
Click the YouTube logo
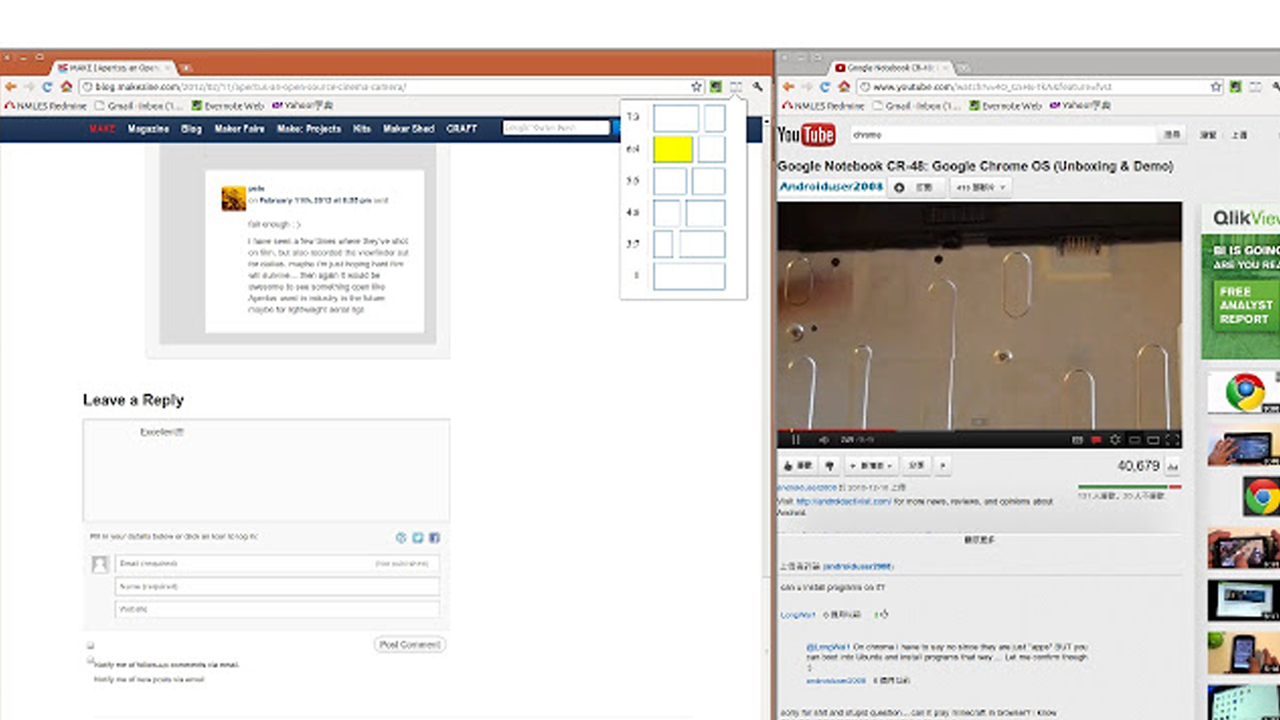tap(806, 135)
